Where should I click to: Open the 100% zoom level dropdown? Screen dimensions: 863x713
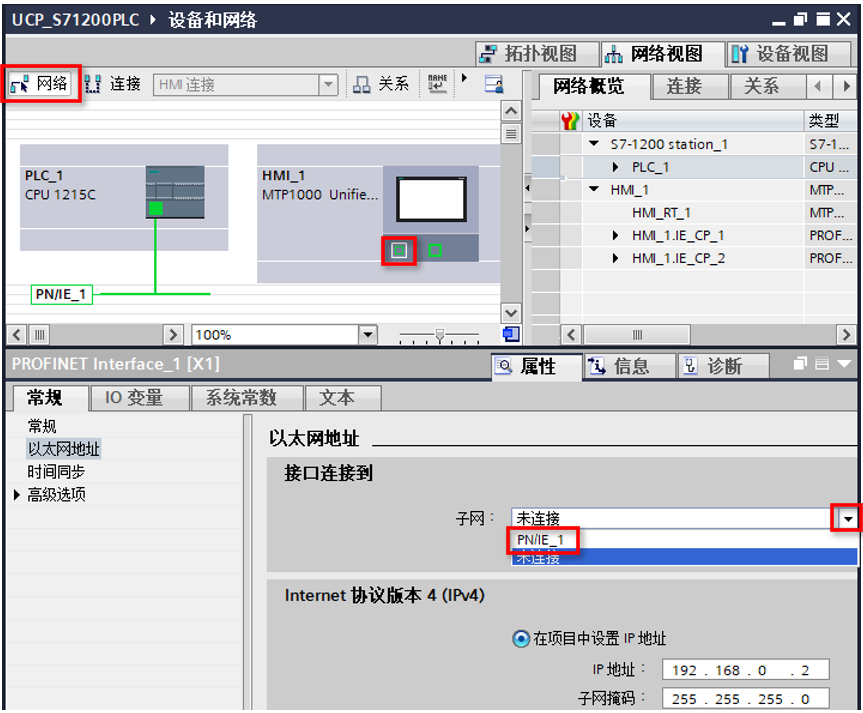point(367,334)
